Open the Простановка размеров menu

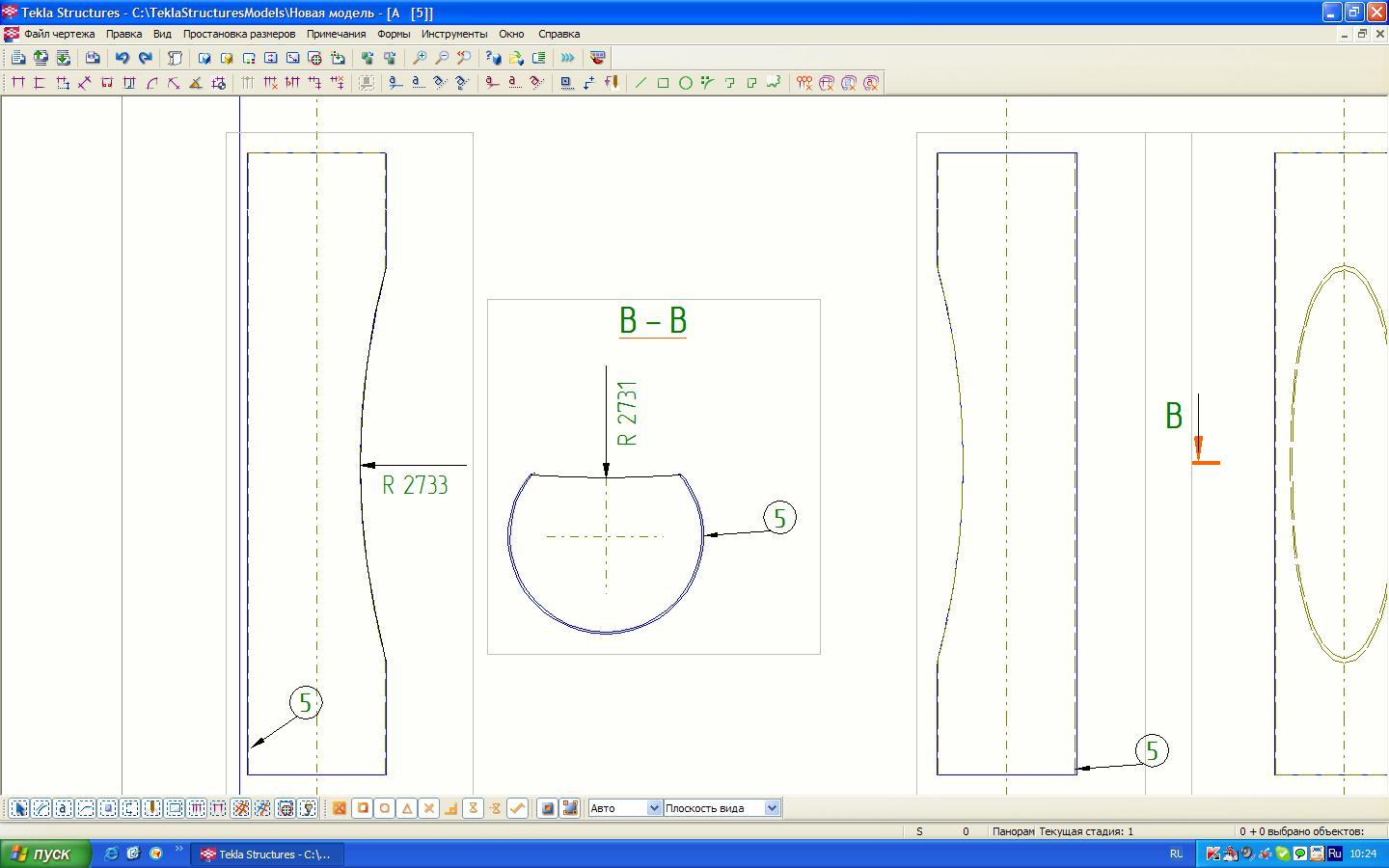pos(238,34)
